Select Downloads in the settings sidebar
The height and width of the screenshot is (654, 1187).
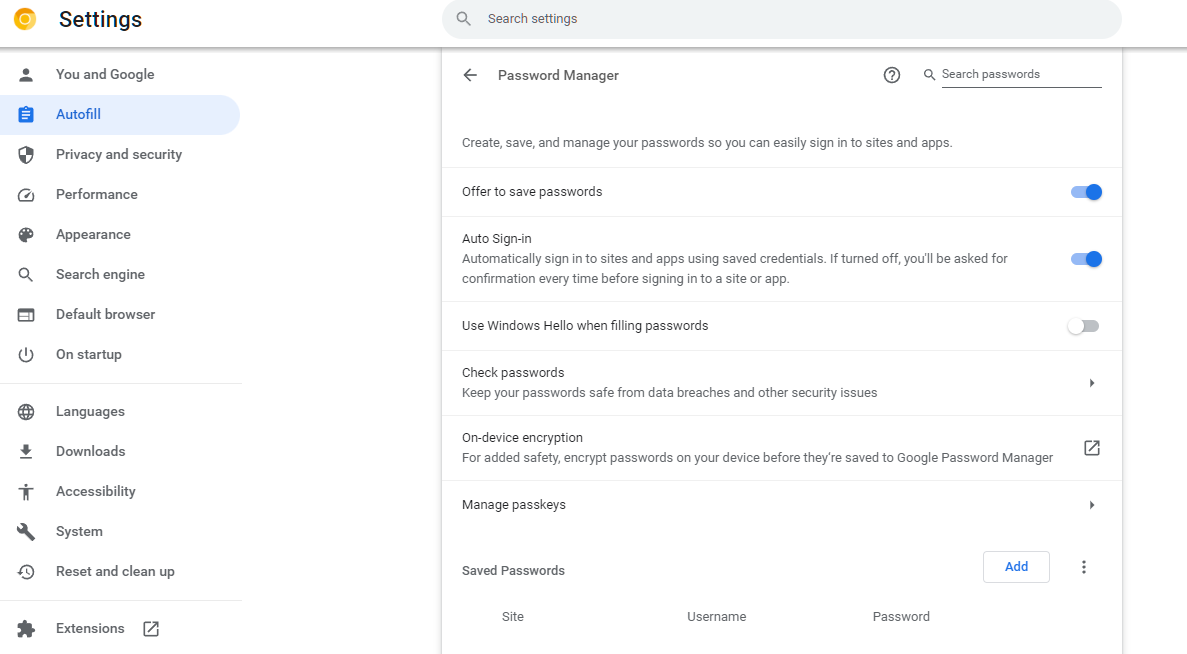coord(90,452)
